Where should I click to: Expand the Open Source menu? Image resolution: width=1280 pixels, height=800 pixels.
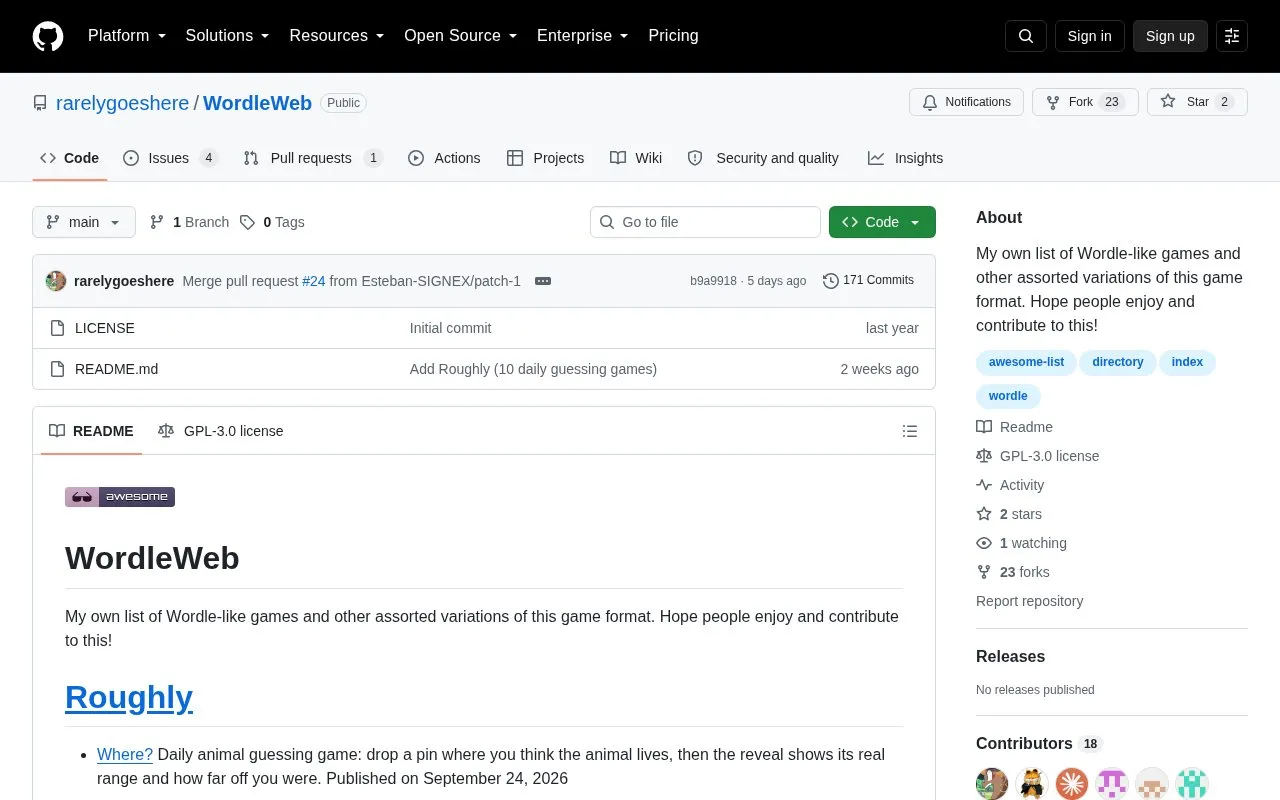coord(460,36)
